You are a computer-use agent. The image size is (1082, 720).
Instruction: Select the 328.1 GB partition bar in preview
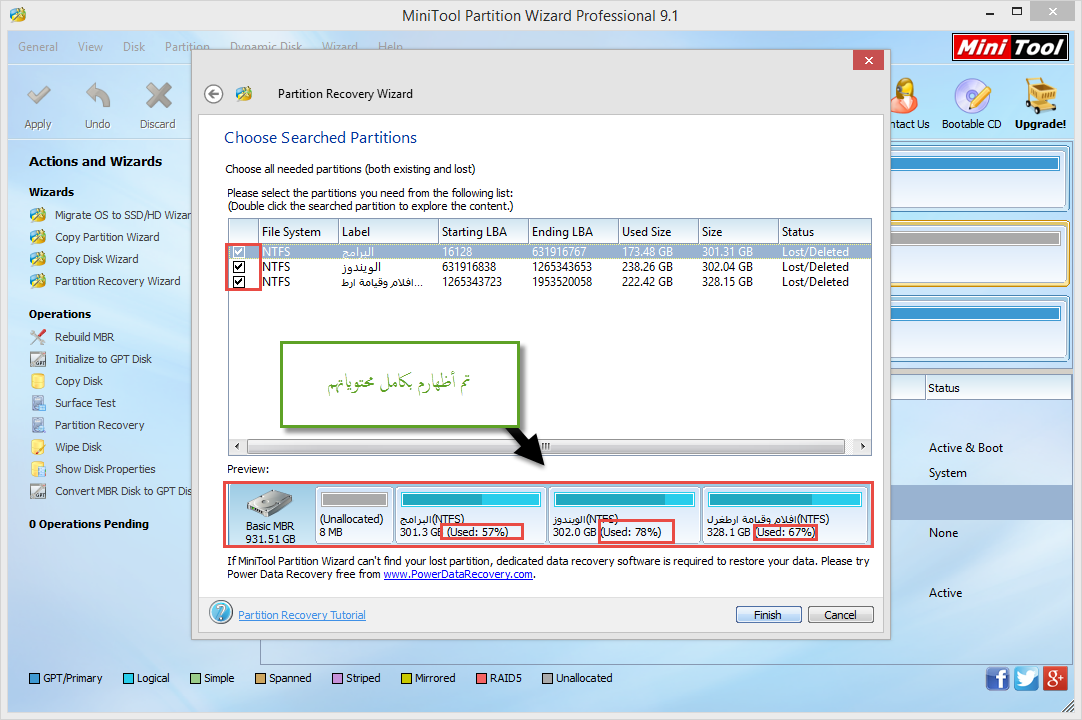[785, 515]
